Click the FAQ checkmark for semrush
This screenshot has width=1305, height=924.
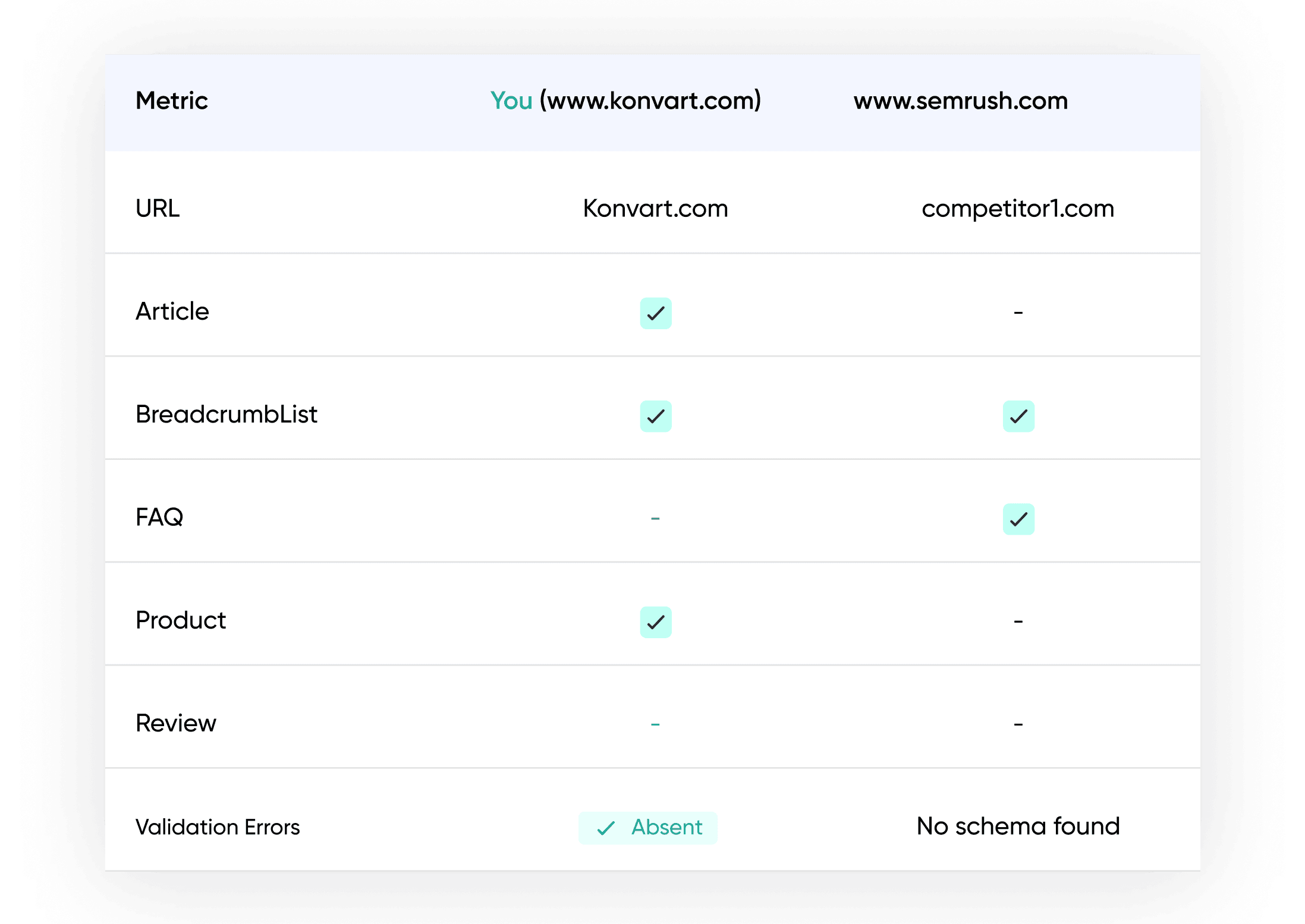(x=1018, y=519)
